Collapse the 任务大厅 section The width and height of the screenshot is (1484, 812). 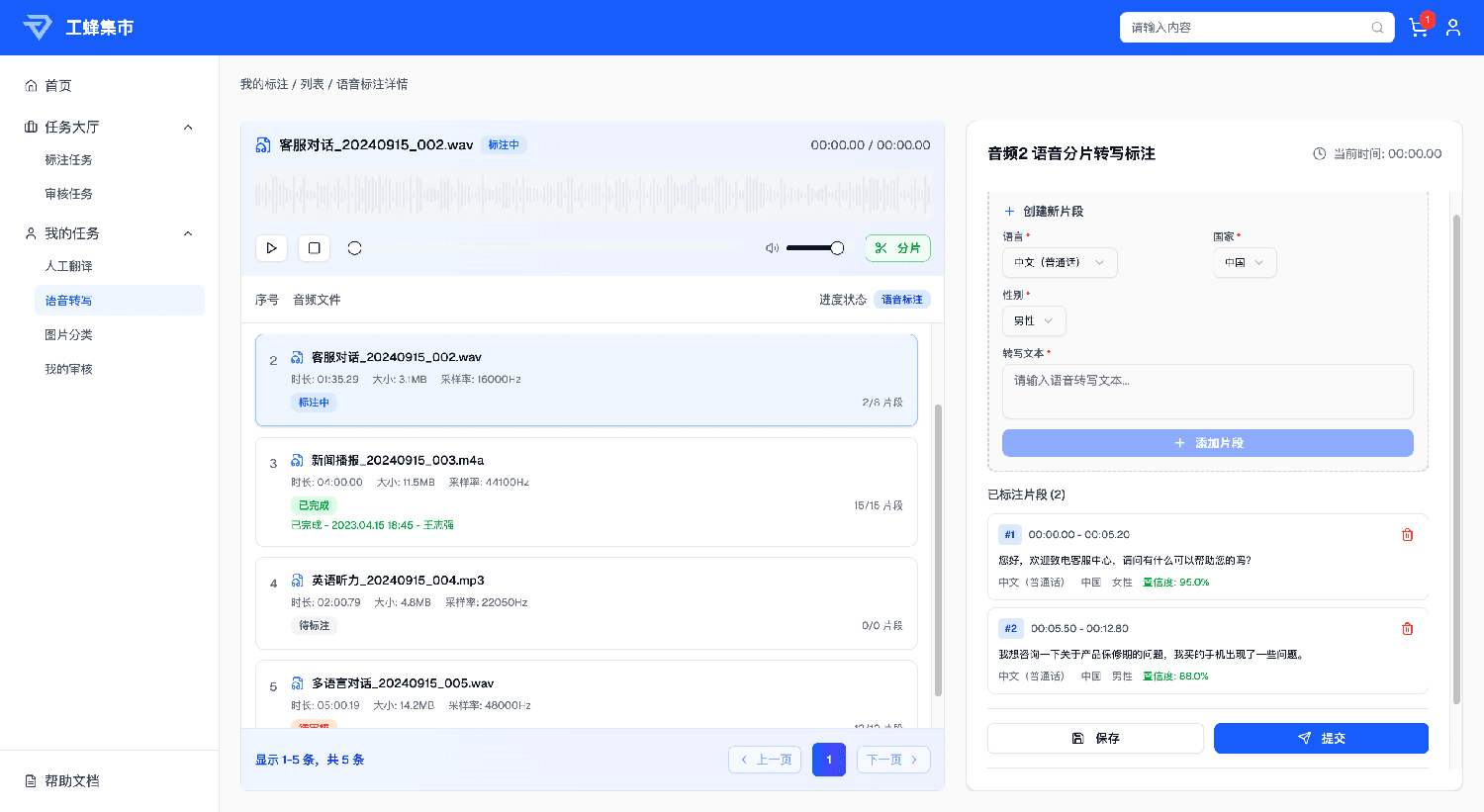[x=187, y=127]
